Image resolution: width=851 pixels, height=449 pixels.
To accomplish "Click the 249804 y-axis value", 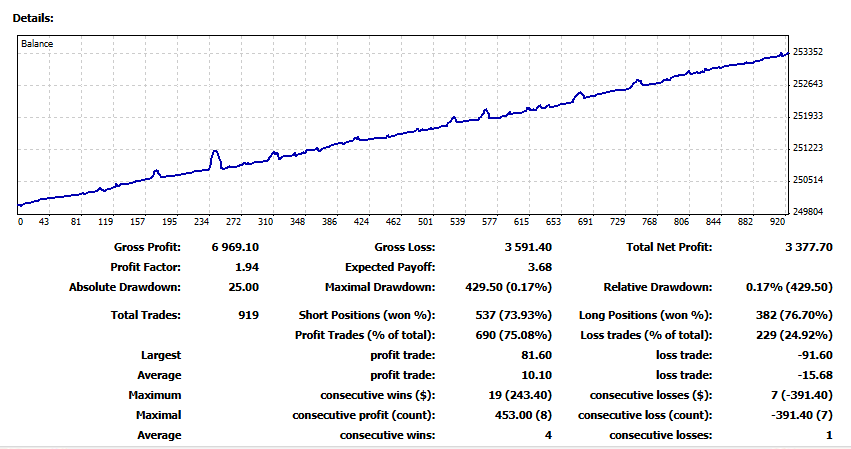I will point(807,212).
